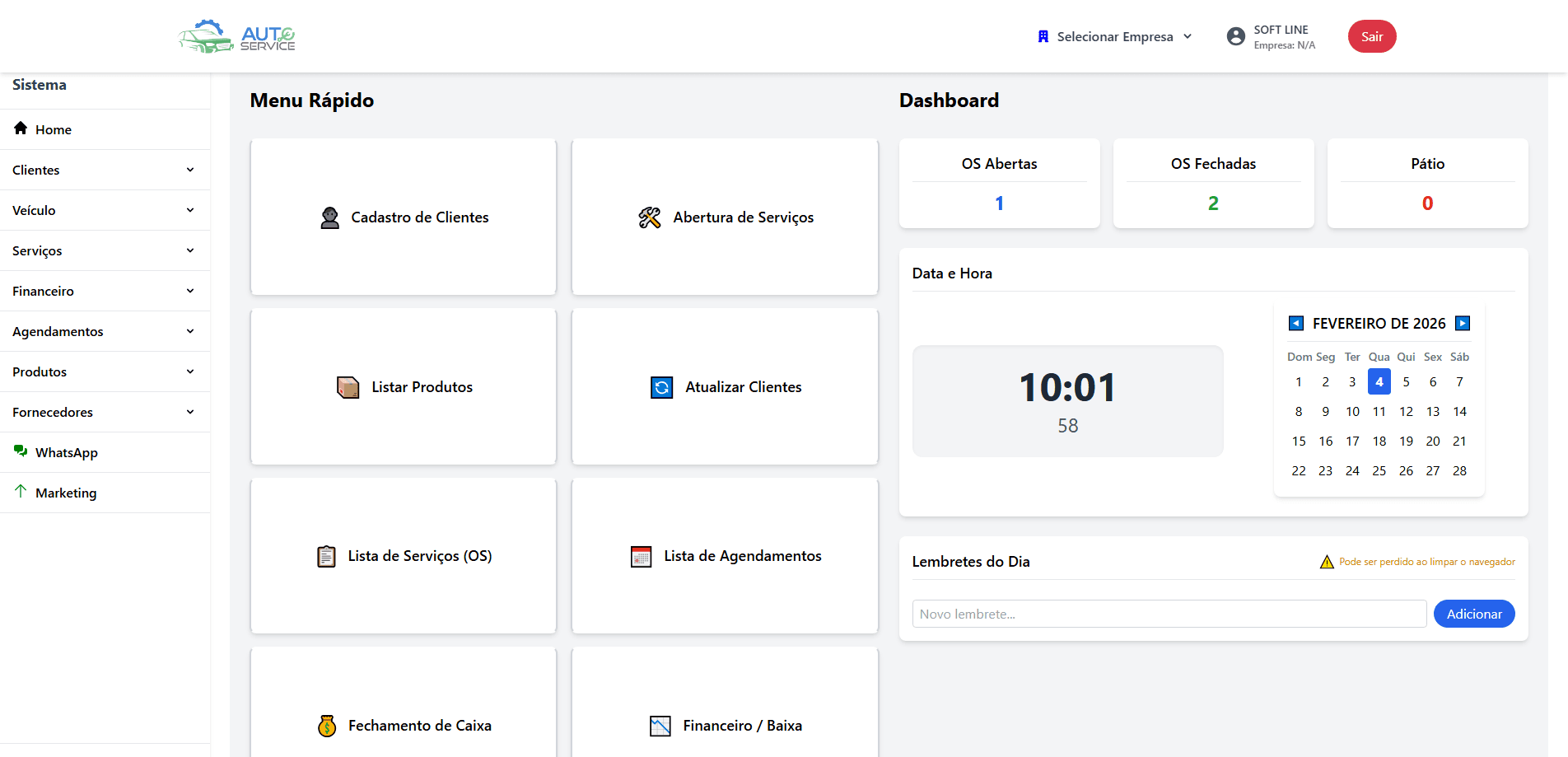The width and height of the screenshot is (1568, 757).
Task: Select day 22 in the calendar
Action: (x=1299, y=470)
